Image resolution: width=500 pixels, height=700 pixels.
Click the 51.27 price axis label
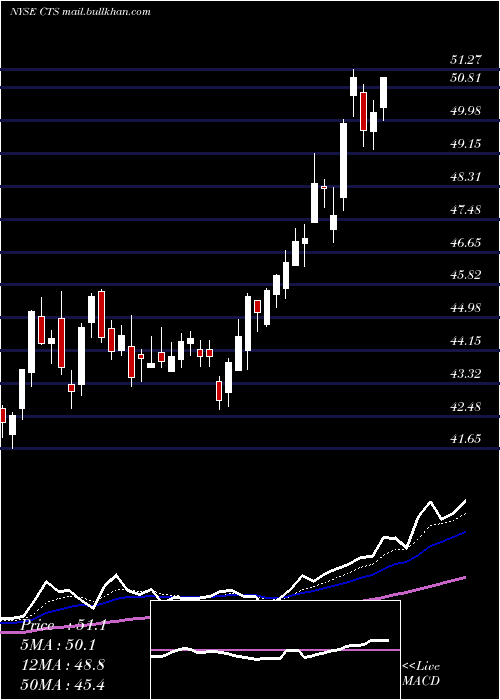click(x=466, y=60)
